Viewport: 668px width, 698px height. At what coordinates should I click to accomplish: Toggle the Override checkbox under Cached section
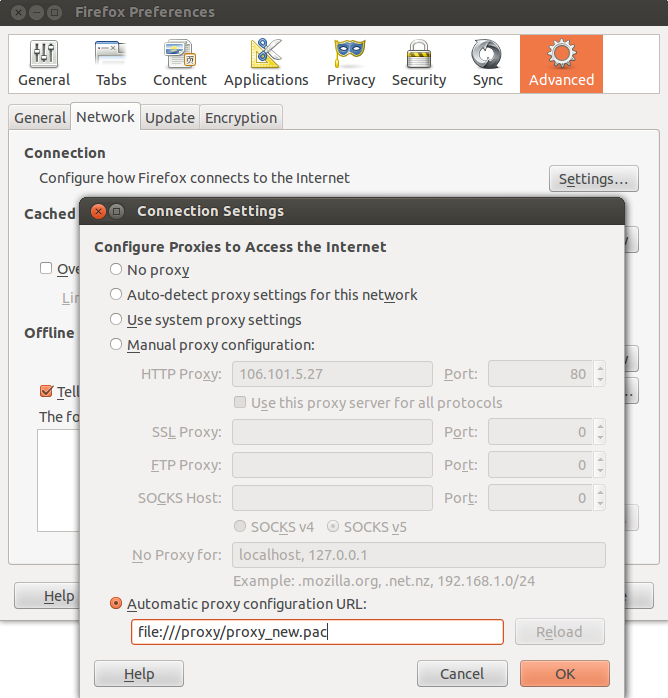coord(46,268)
